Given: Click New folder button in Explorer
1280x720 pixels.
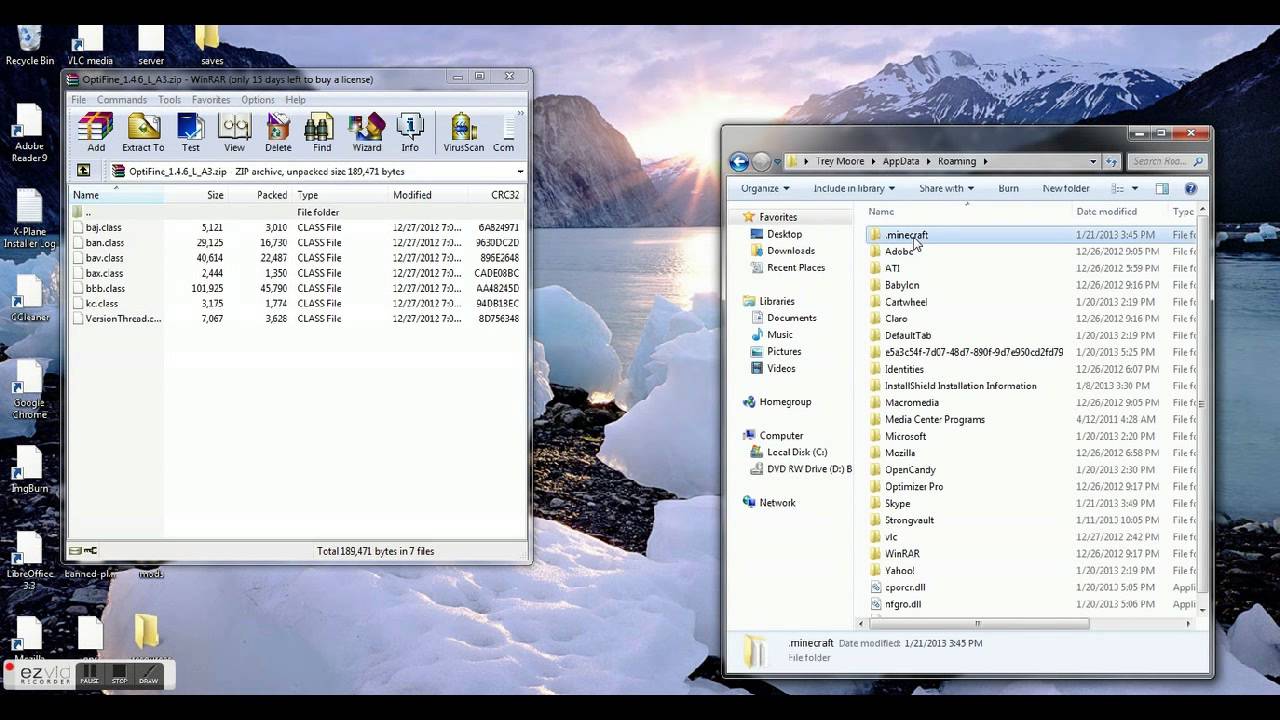Looking at the screenshot, I should click(x=1066, y=188).
